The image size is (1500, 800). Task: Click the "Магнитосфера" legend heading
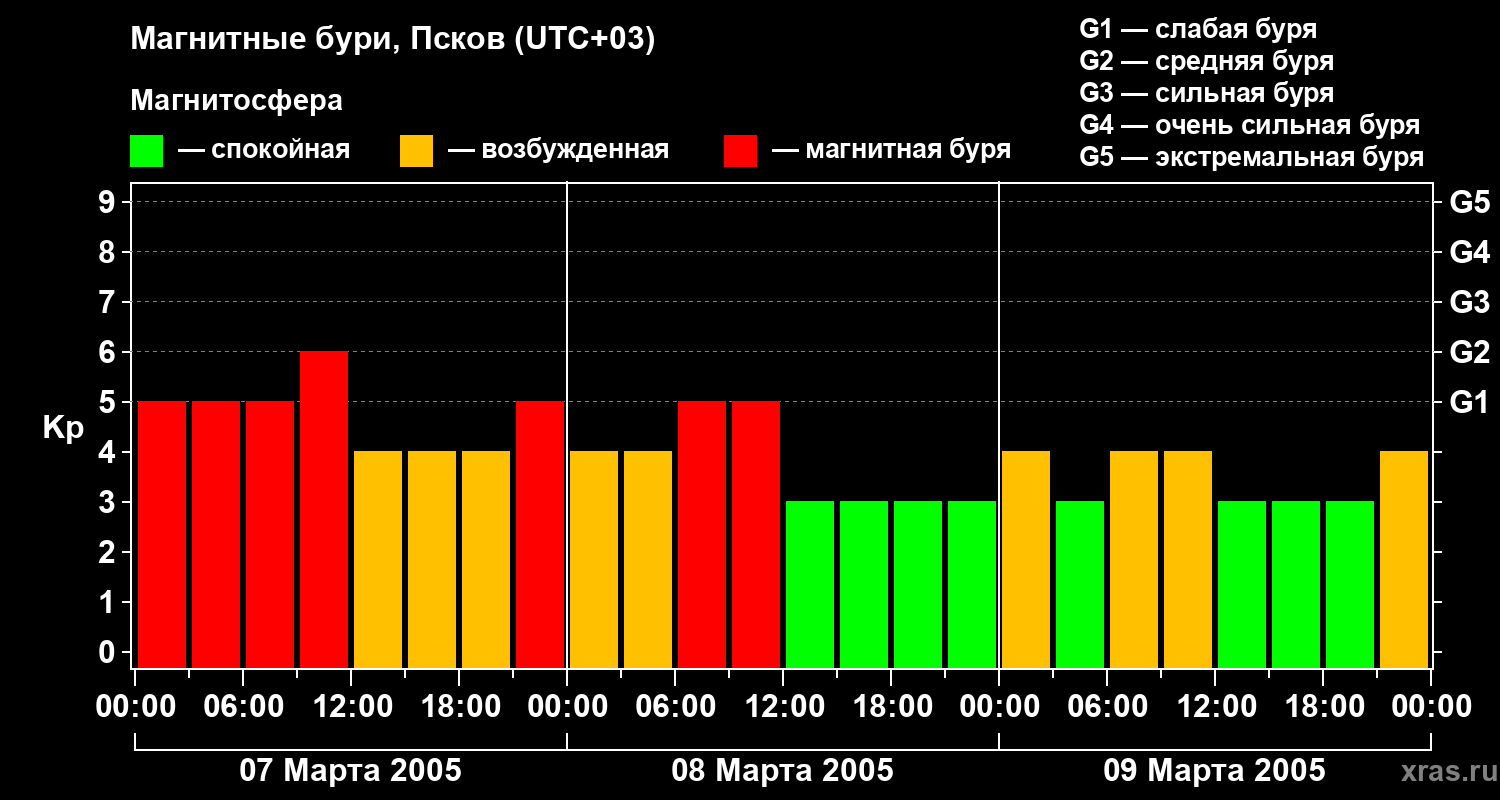[236, 100]
